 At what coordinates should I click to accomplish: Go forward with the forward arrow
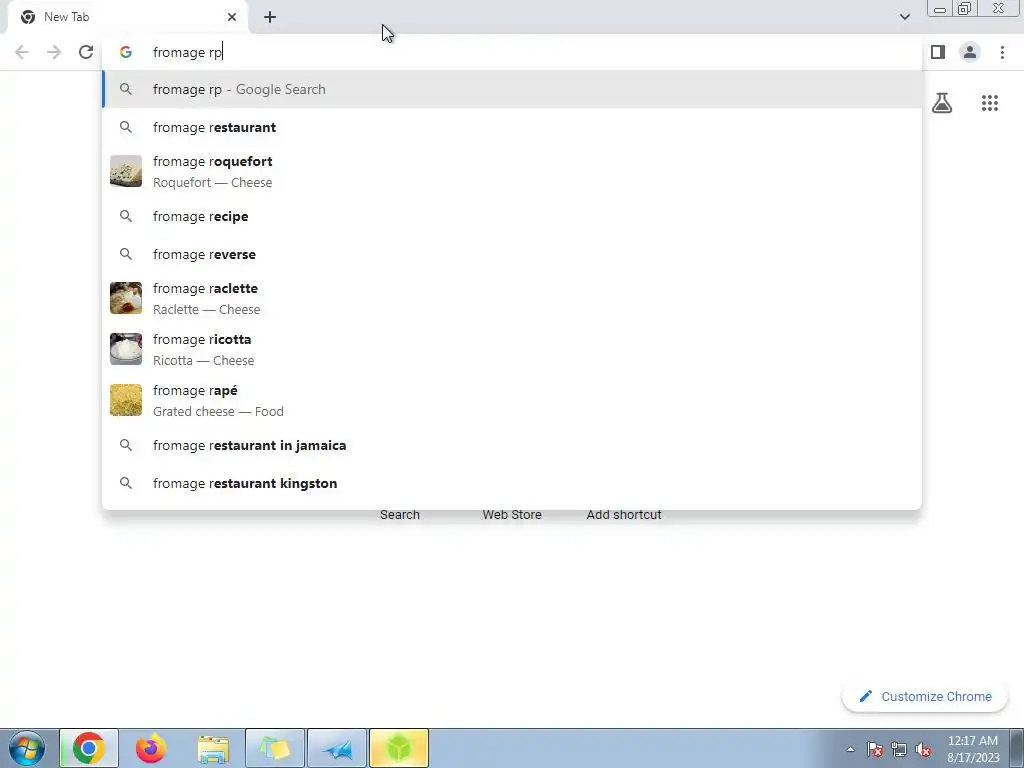click(54, 52)
